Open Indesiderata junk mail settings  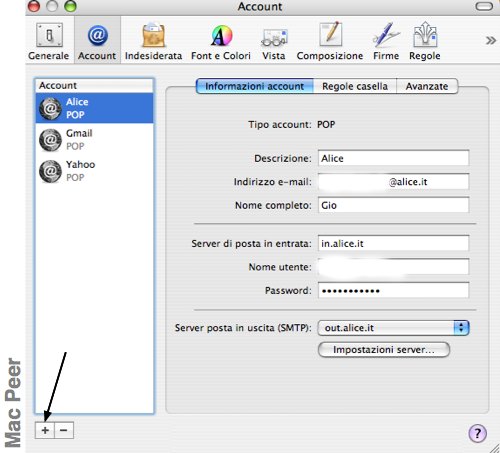tap(153, 42)
